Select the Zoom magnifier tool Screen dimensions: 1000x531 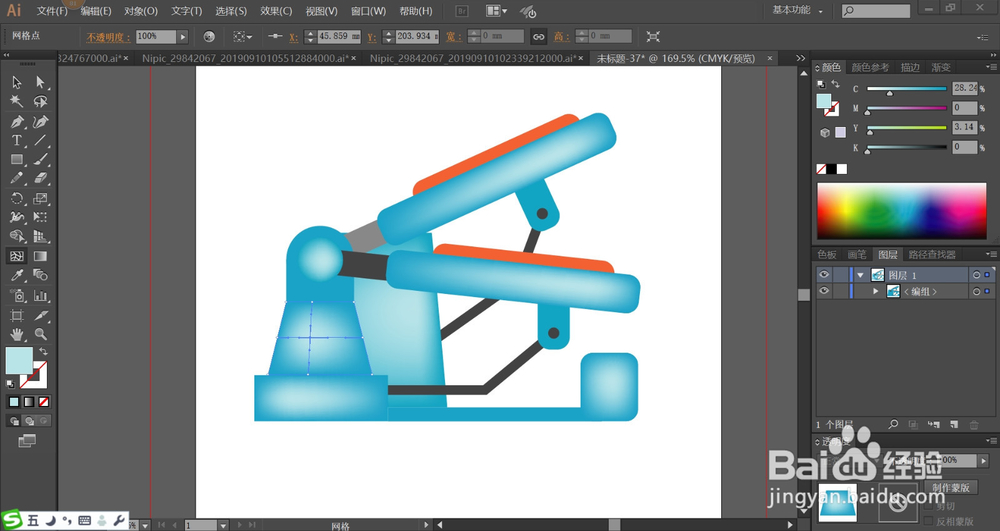pyautogui.click(x=40, y=334)
